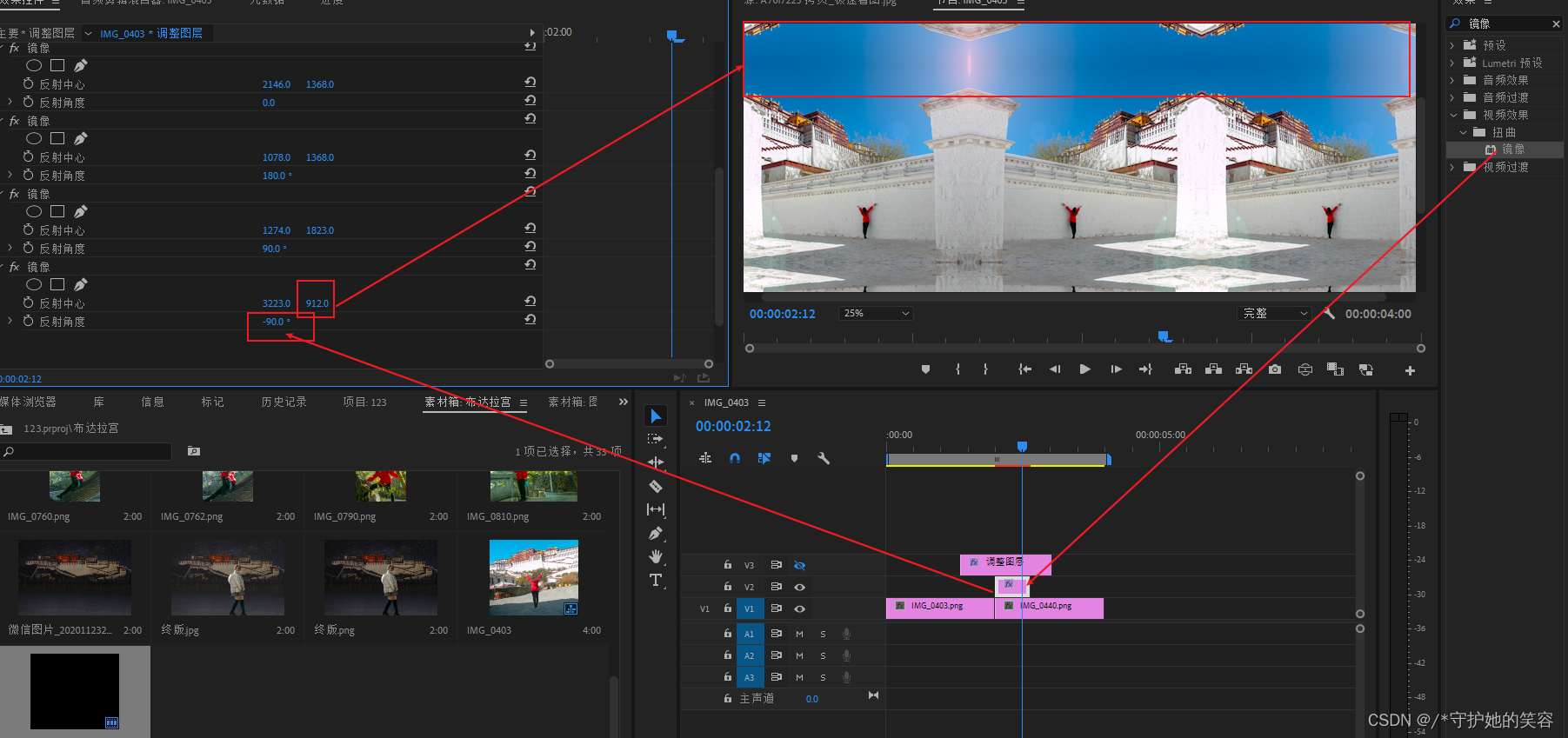This screenshot has width=1568, height=738.
Task: Click Add Marker in program monitor
Action: (x=925, y=369)
